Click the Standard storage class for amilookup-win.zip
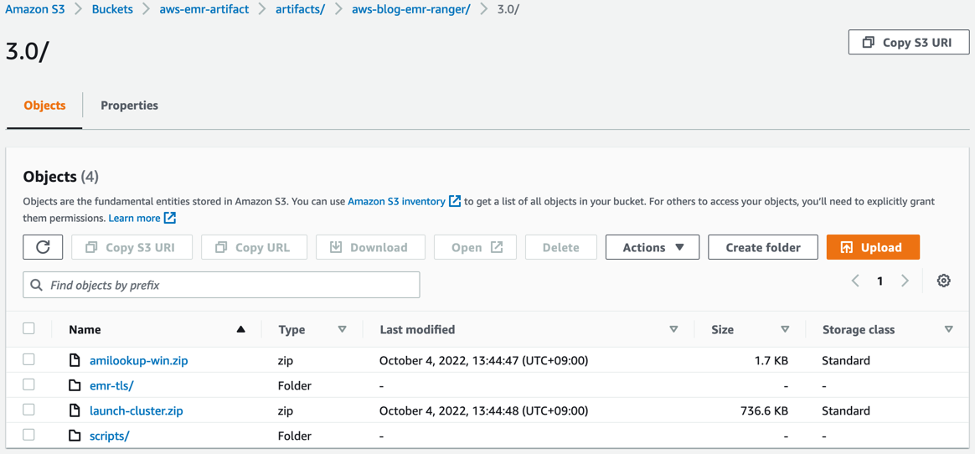The height and width of the screenshot is (454, 977). point(846,361)
